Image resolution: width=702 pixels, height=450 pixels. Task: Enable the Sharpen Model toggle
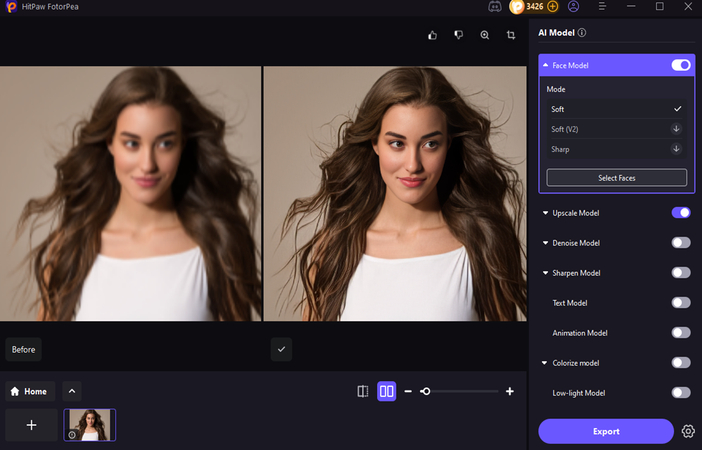(x=681, y=273)
